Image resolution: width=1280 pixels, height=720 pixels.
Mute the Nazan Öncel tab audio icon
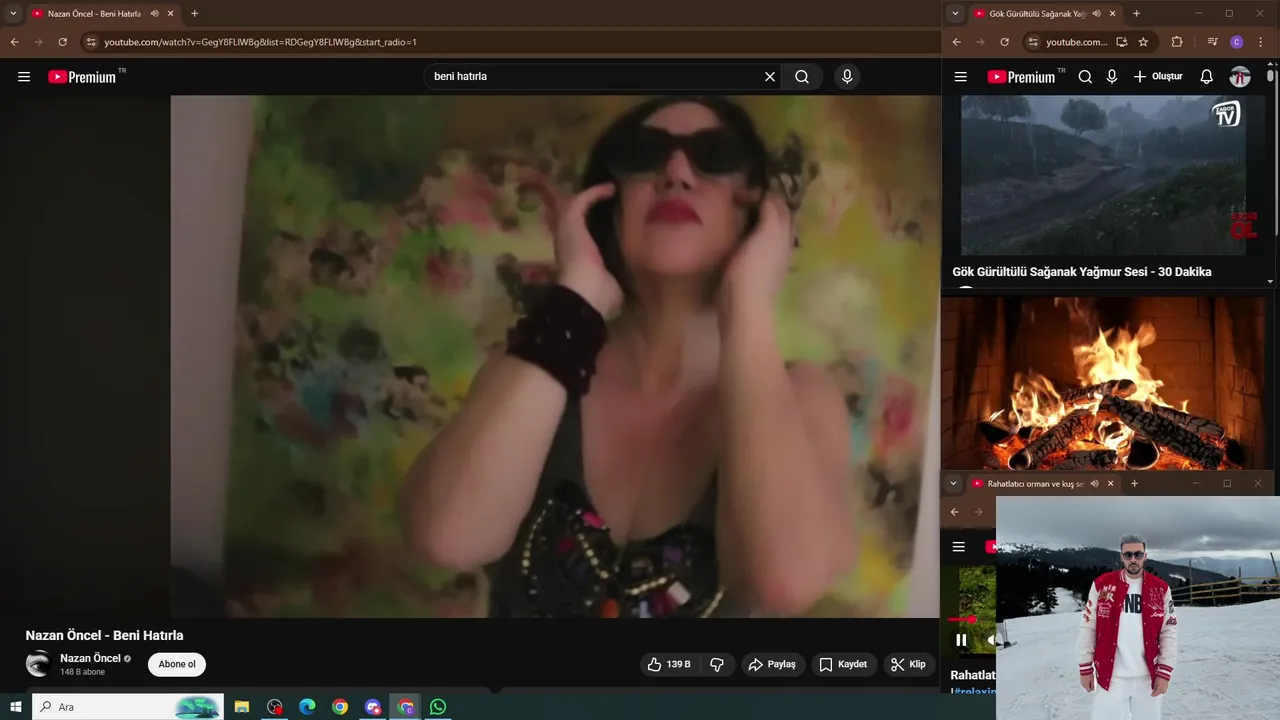[x=154, y=14]
